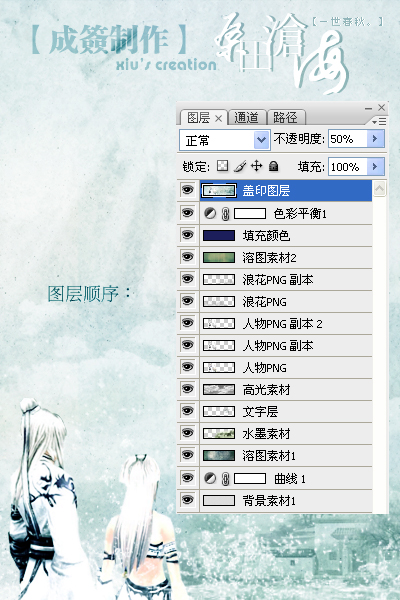Switch to the 通道 tab
This screenshot has height=600, width=400.
(x=246, y=117)
